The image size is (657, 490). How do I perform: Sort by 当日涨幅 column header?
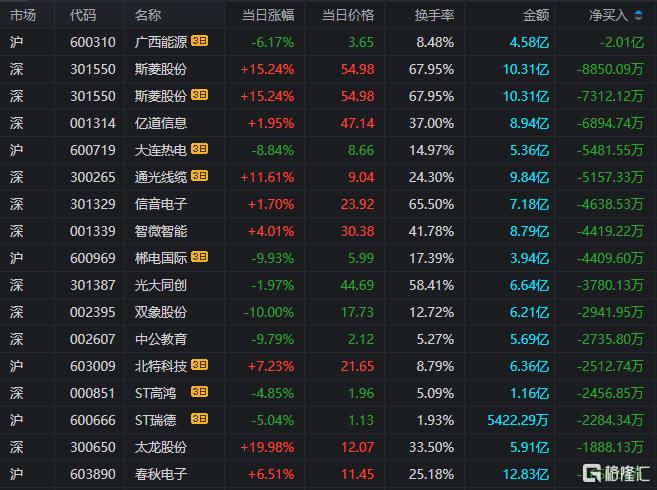[268, 16]
